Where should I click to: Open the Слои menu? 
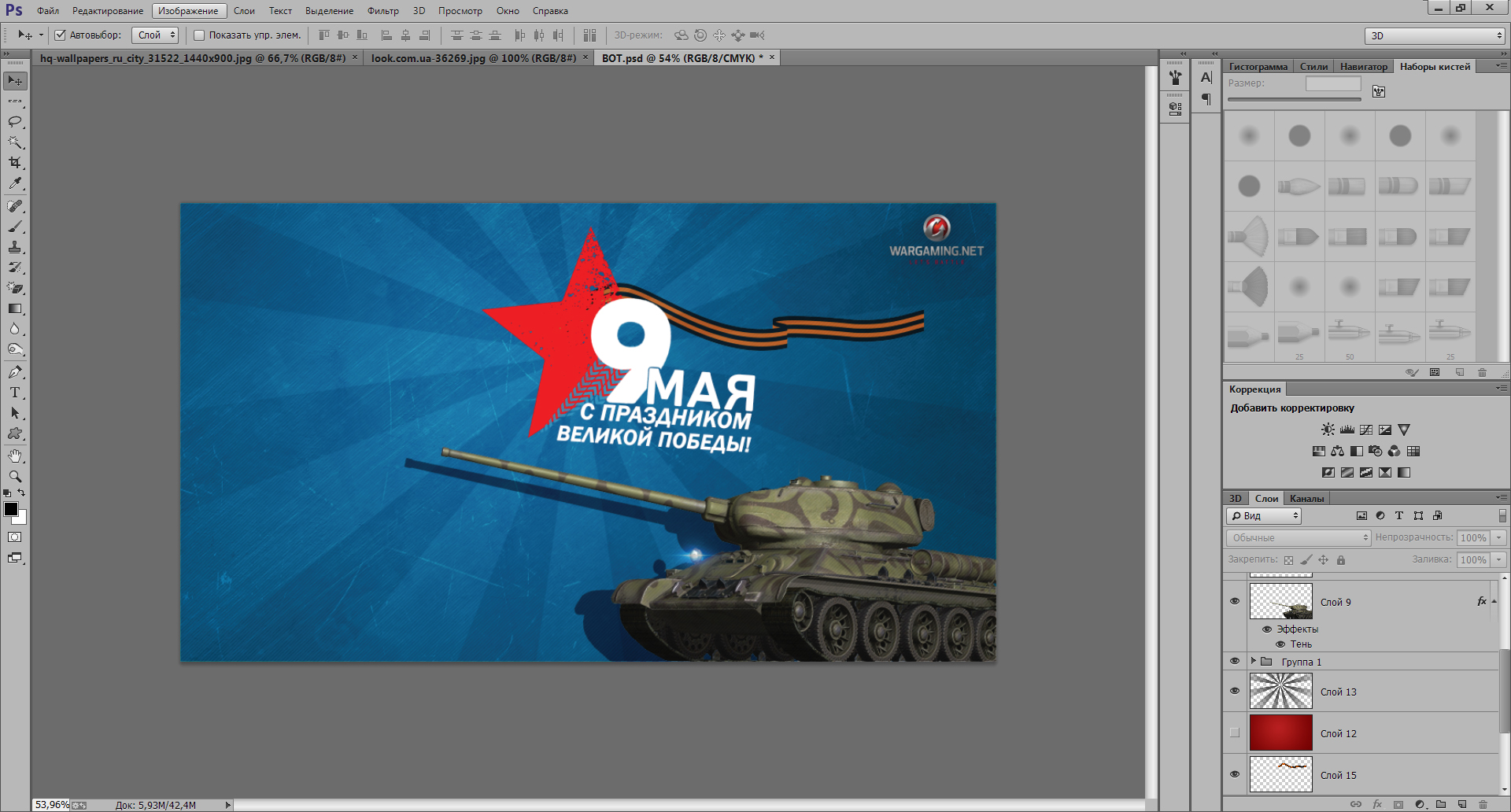point(244,11)
